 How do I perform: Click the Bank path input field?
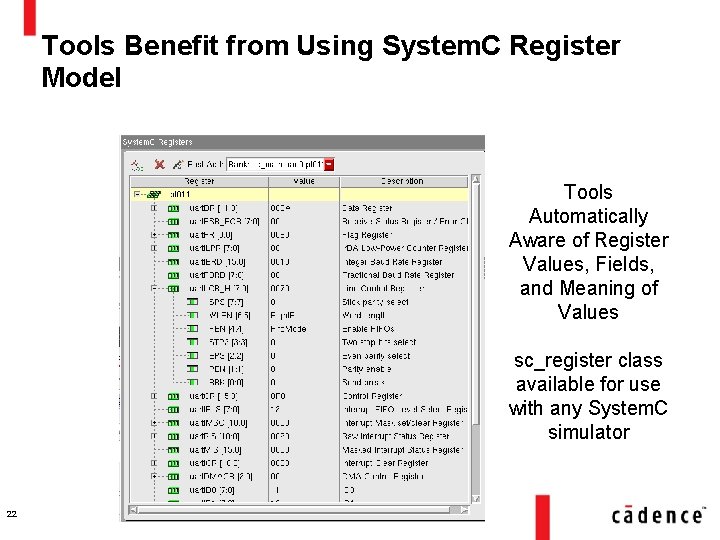(276, 164)
